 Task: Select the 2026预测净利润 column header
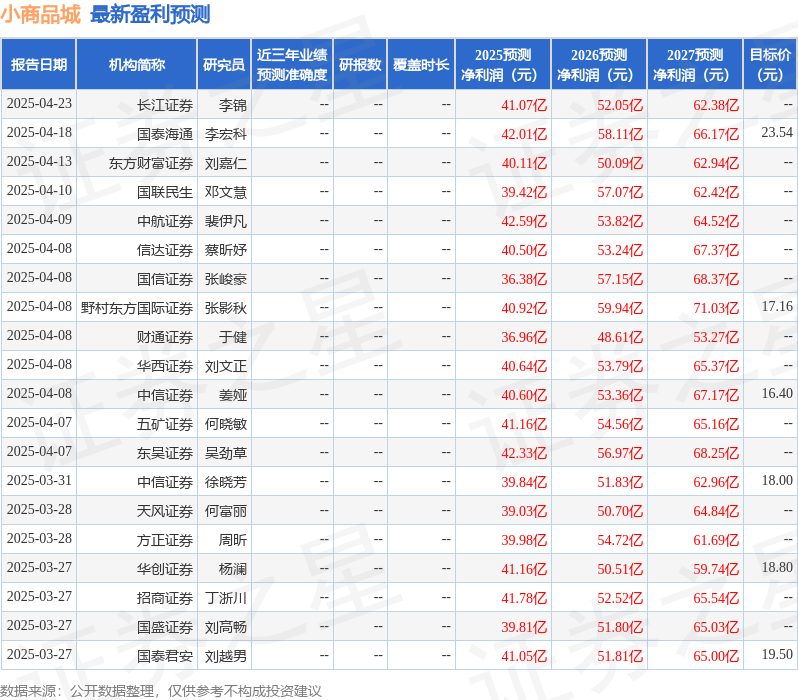tap(599, 64)
